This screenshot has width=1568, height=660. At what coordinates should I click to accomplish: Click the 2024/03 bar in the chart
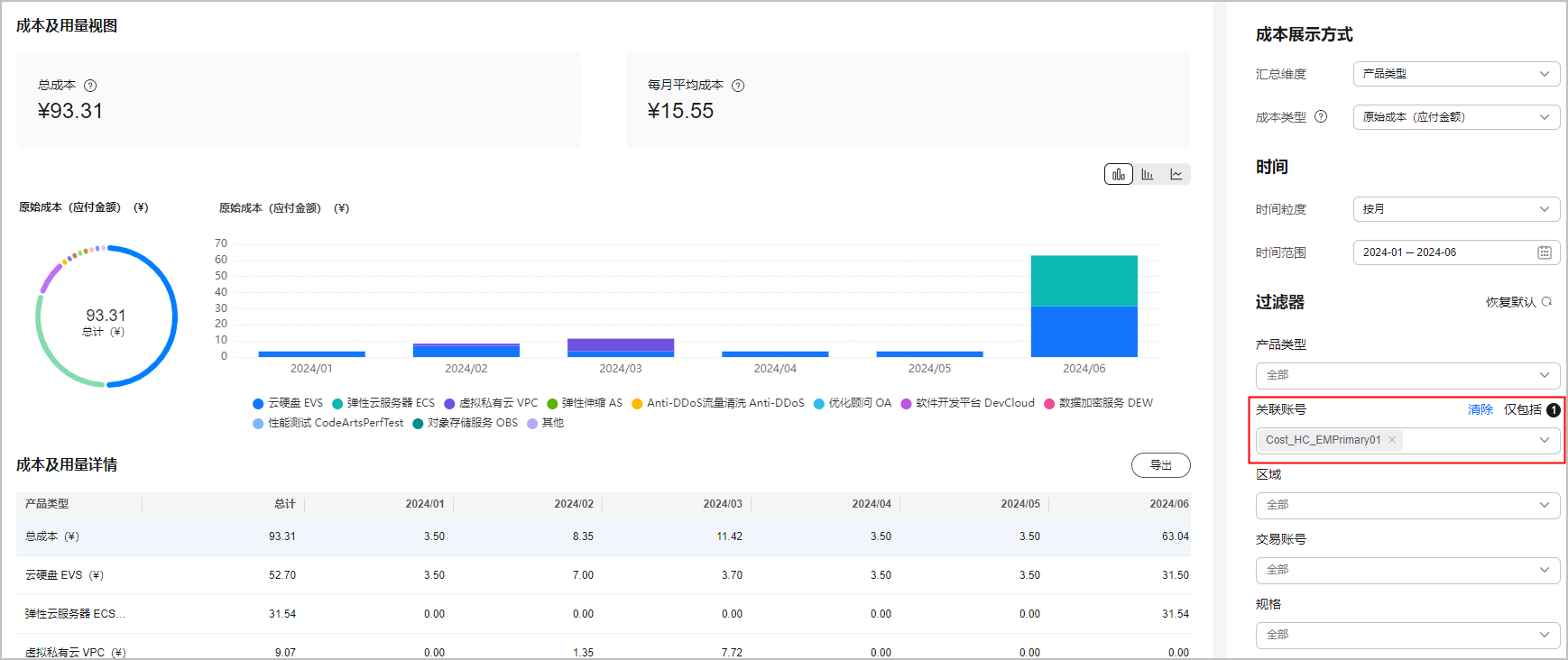621,348
